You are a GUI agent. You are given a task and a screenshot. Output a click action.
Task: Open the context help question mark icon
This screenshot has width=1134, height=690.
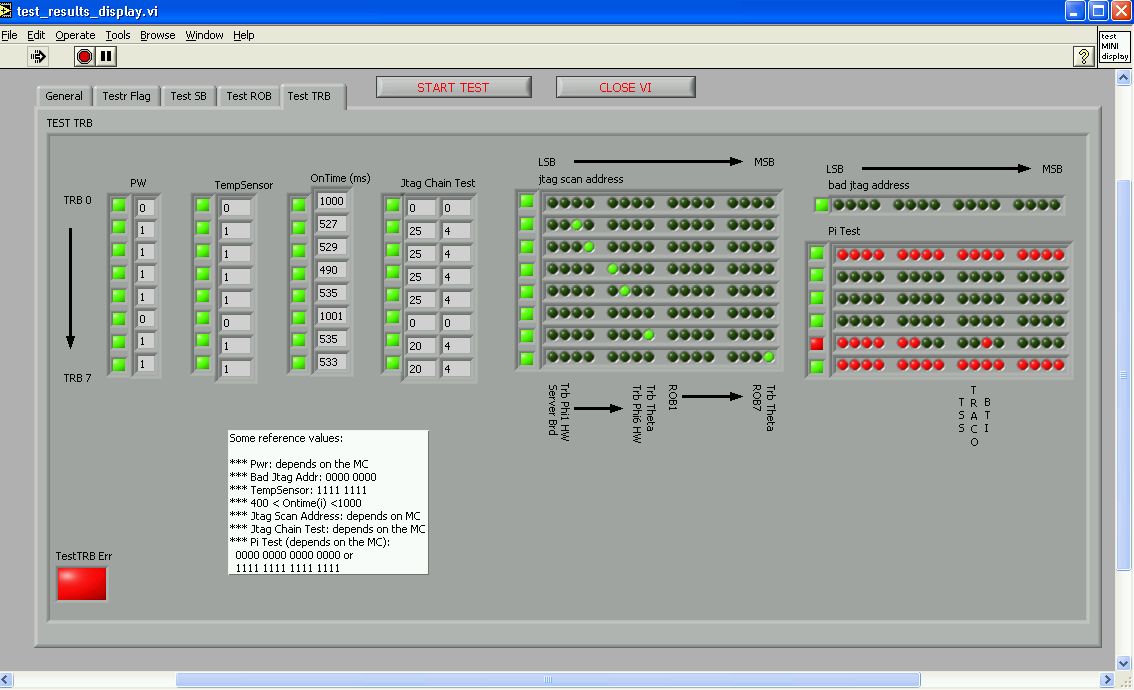(x=1082, y=57)
